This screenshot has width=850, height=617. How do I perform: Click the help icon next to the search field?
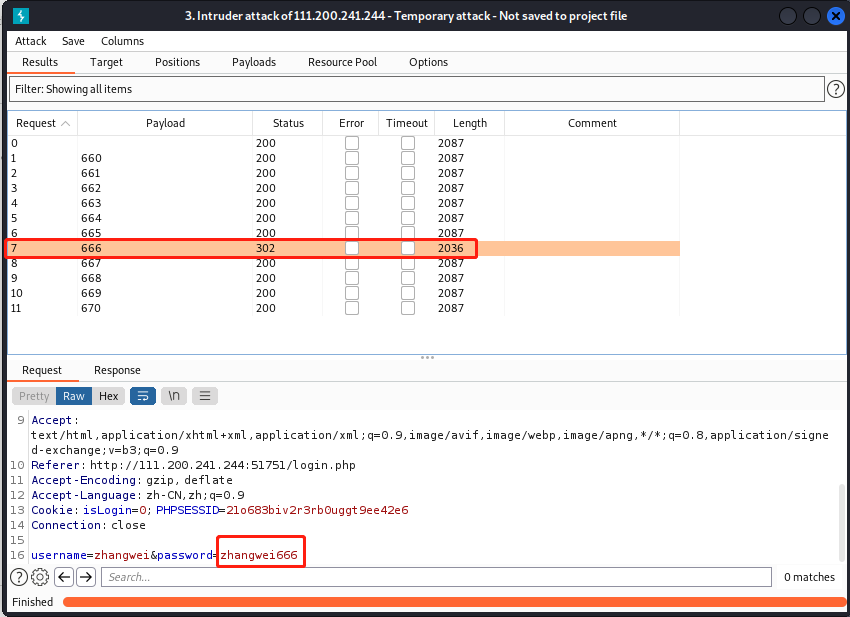pos(18,577)
